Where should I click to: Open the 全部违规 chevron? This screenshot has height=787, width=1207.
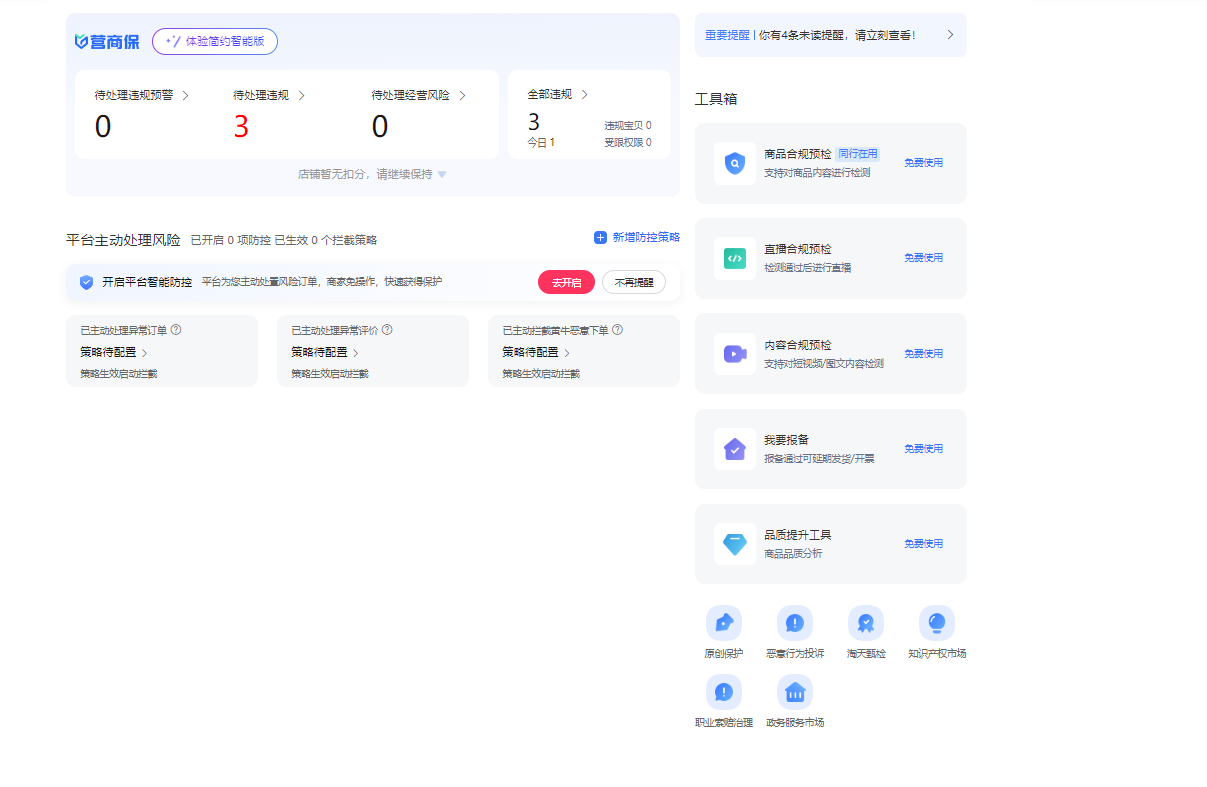(584, 95)
